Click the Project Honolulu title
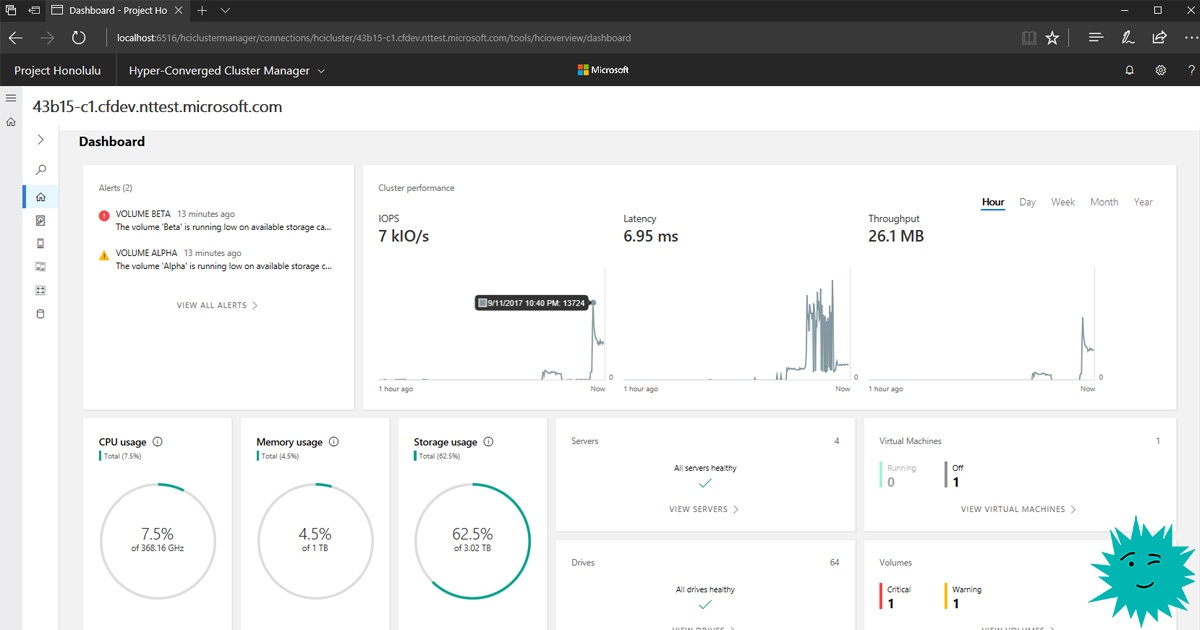Screen dimensions: 1200x630 [59, 71]
